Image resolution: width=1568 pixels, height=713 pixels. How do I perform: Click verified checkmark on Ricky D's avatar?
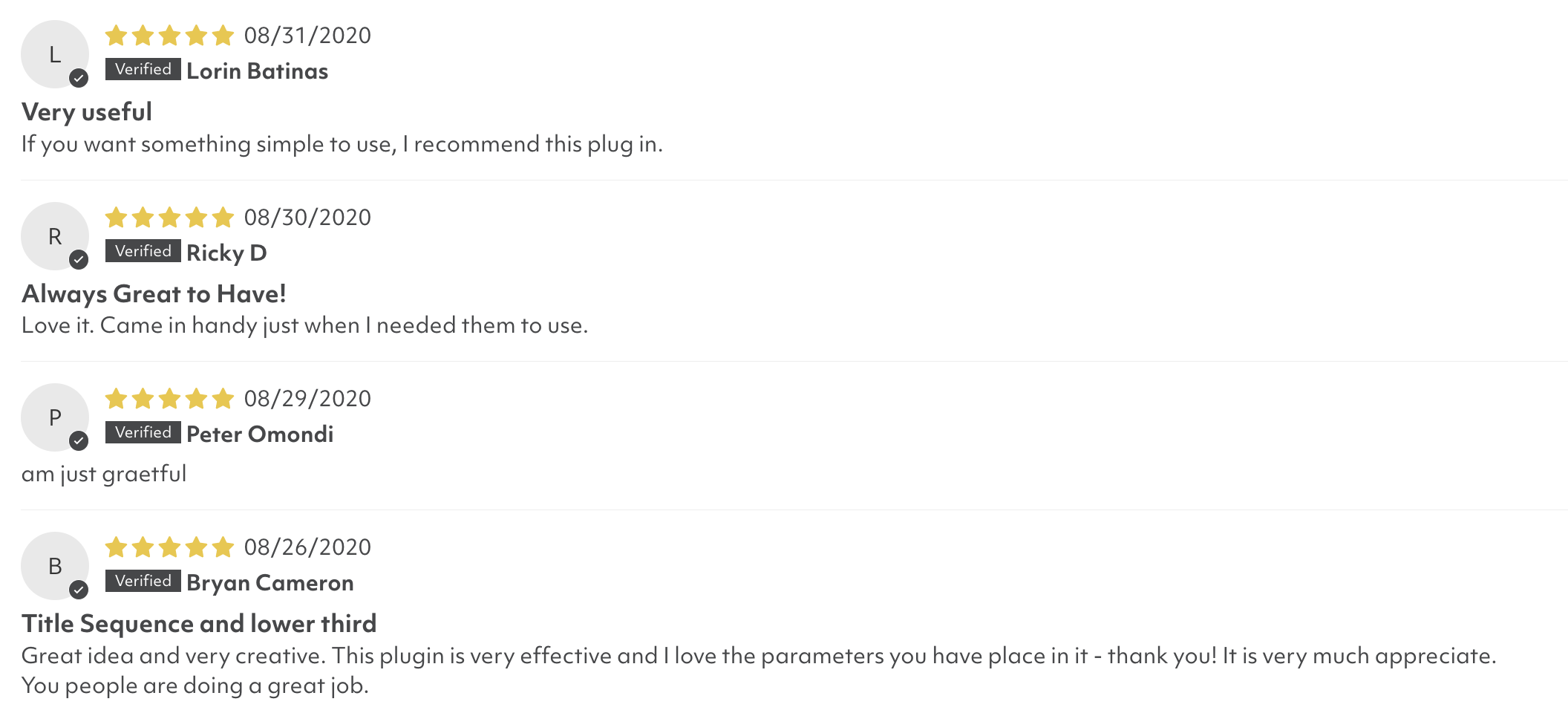[x=79, y=259]
